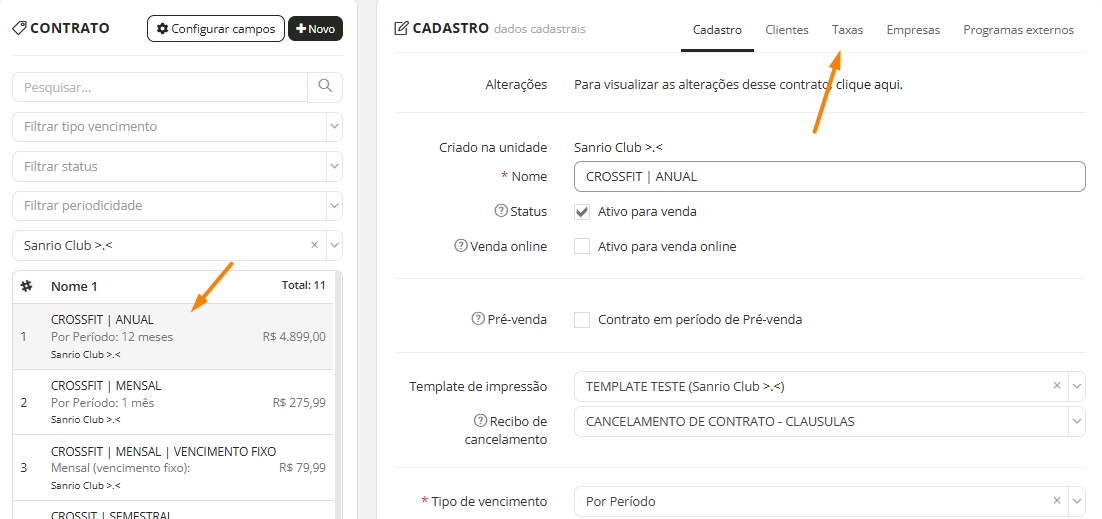Click the Recibo de cancelamento help icon
This screenshot has width=1102, height=519.
point(480,421)
